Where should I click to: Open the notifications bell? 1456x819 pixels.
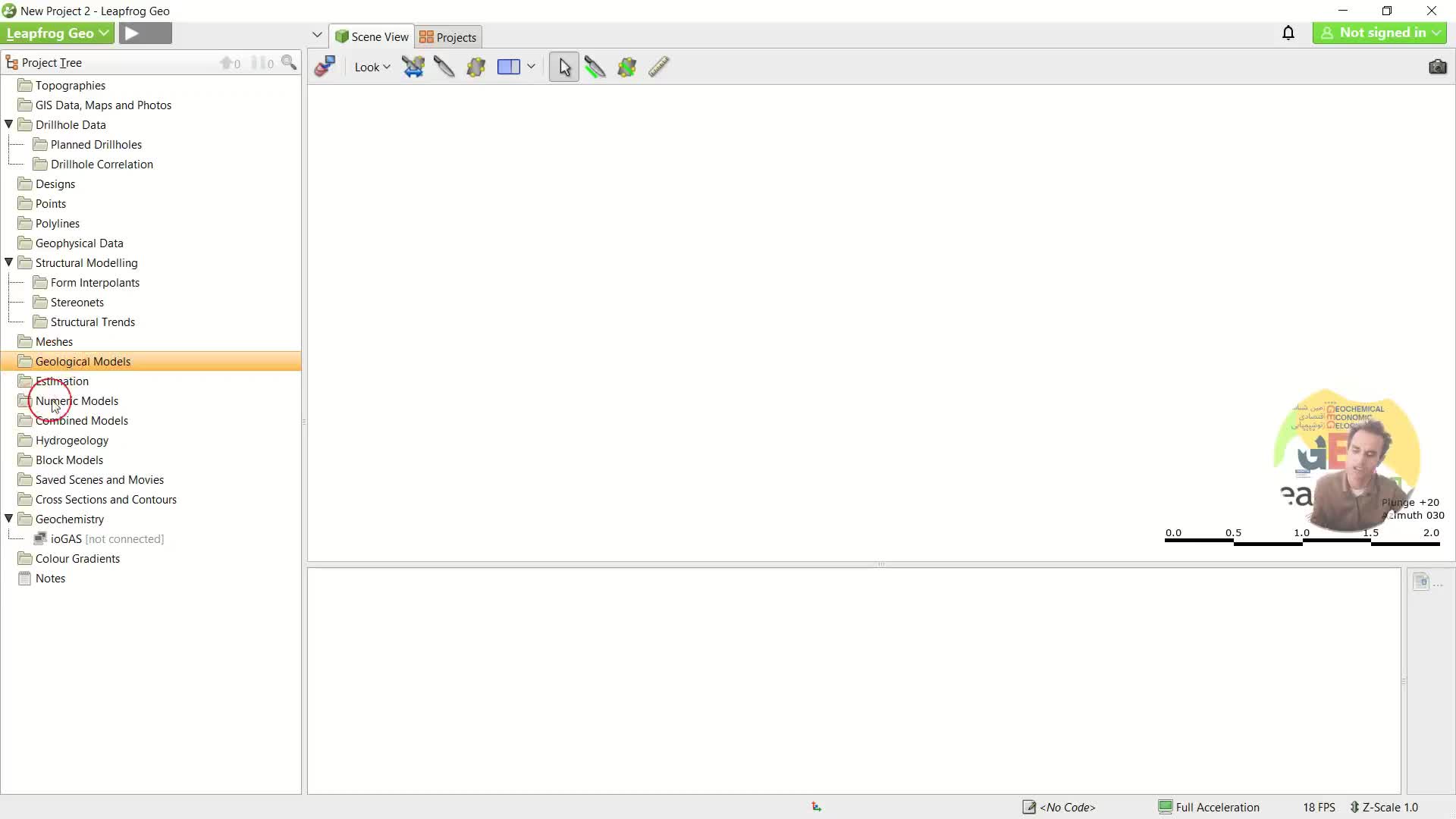[1288, 33]
